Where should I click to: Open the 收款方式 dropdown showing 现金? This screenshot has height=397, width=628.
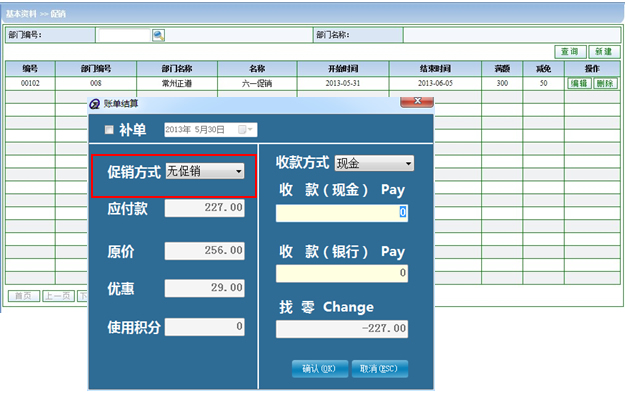coord(374,163)
